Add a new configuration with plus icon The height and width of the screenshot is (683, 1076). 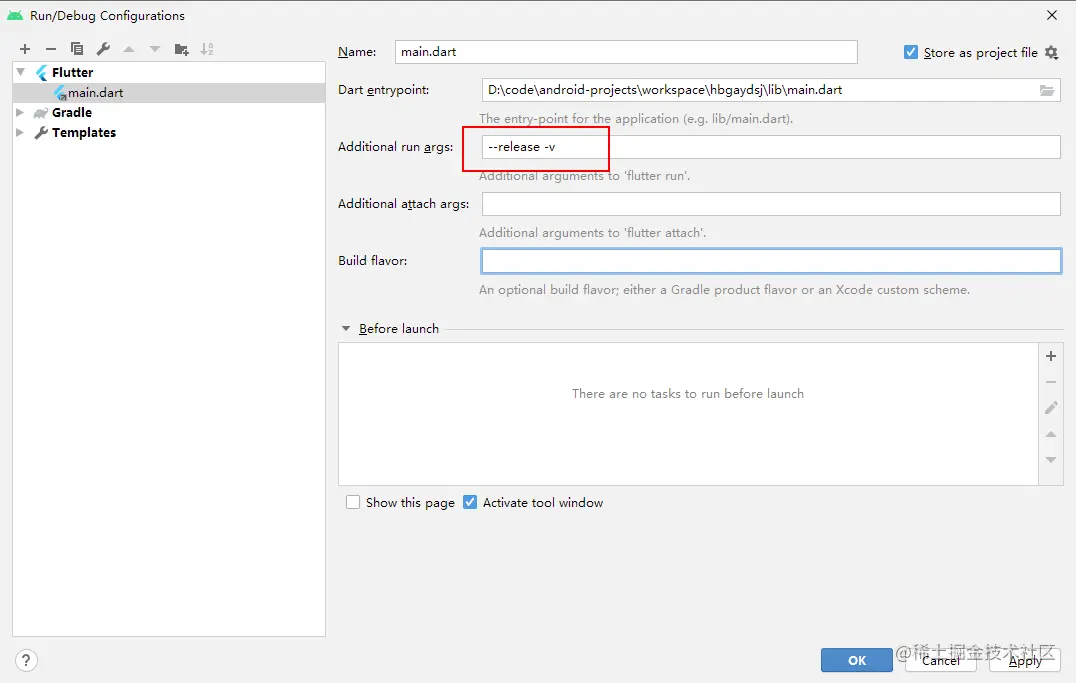click(x=25, y=49)
